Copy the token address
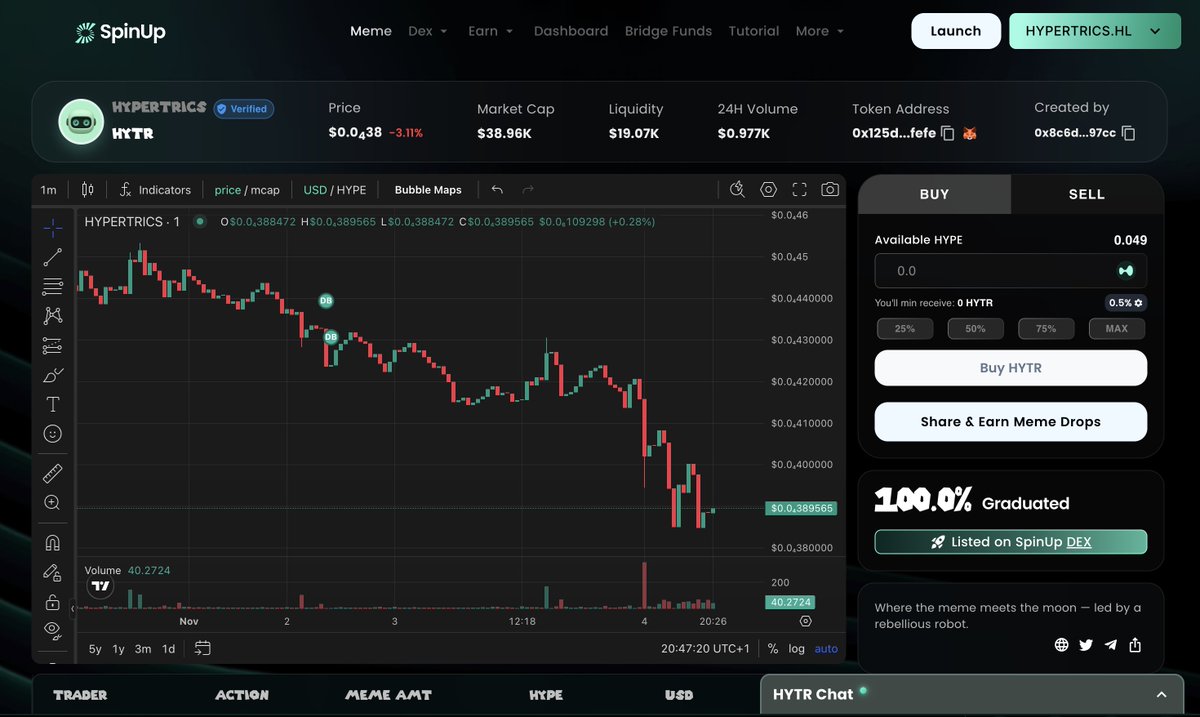The image size is (1200, 717). [x=948, y=133]
